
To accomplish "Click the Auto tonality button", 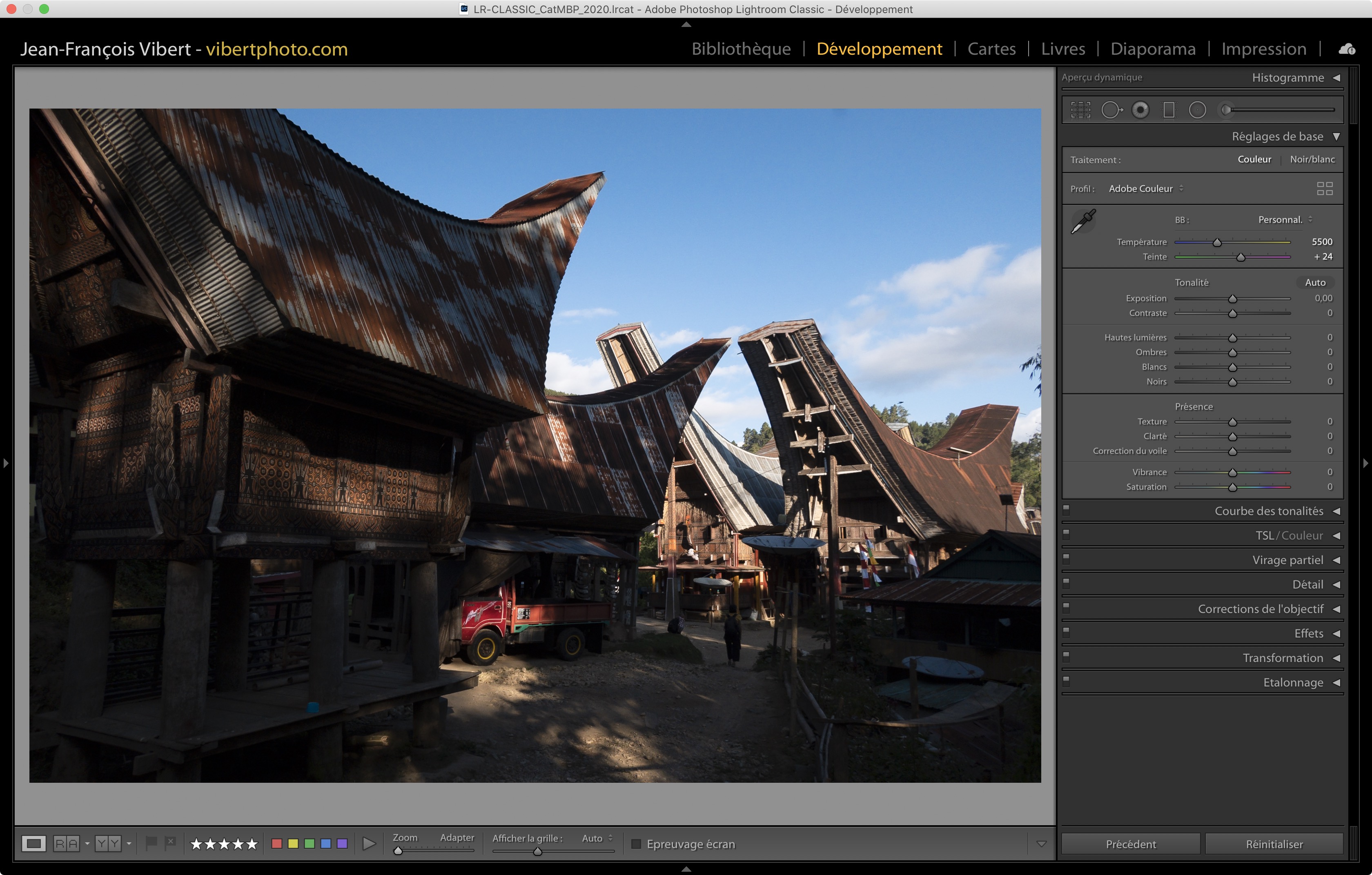I will coord(1315,282).
